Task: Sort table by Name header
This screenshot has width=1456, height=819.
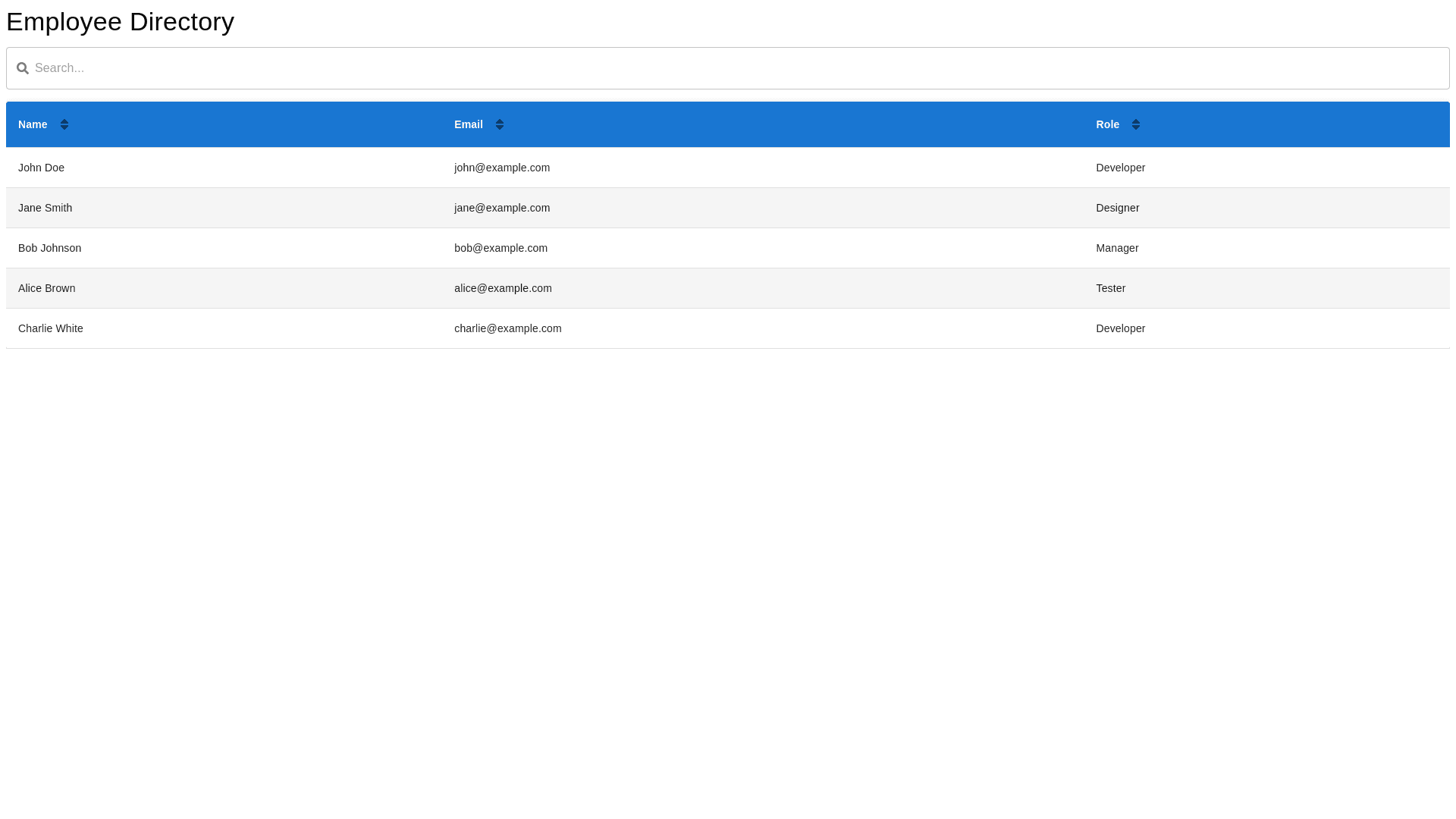Action: point(33,124)
